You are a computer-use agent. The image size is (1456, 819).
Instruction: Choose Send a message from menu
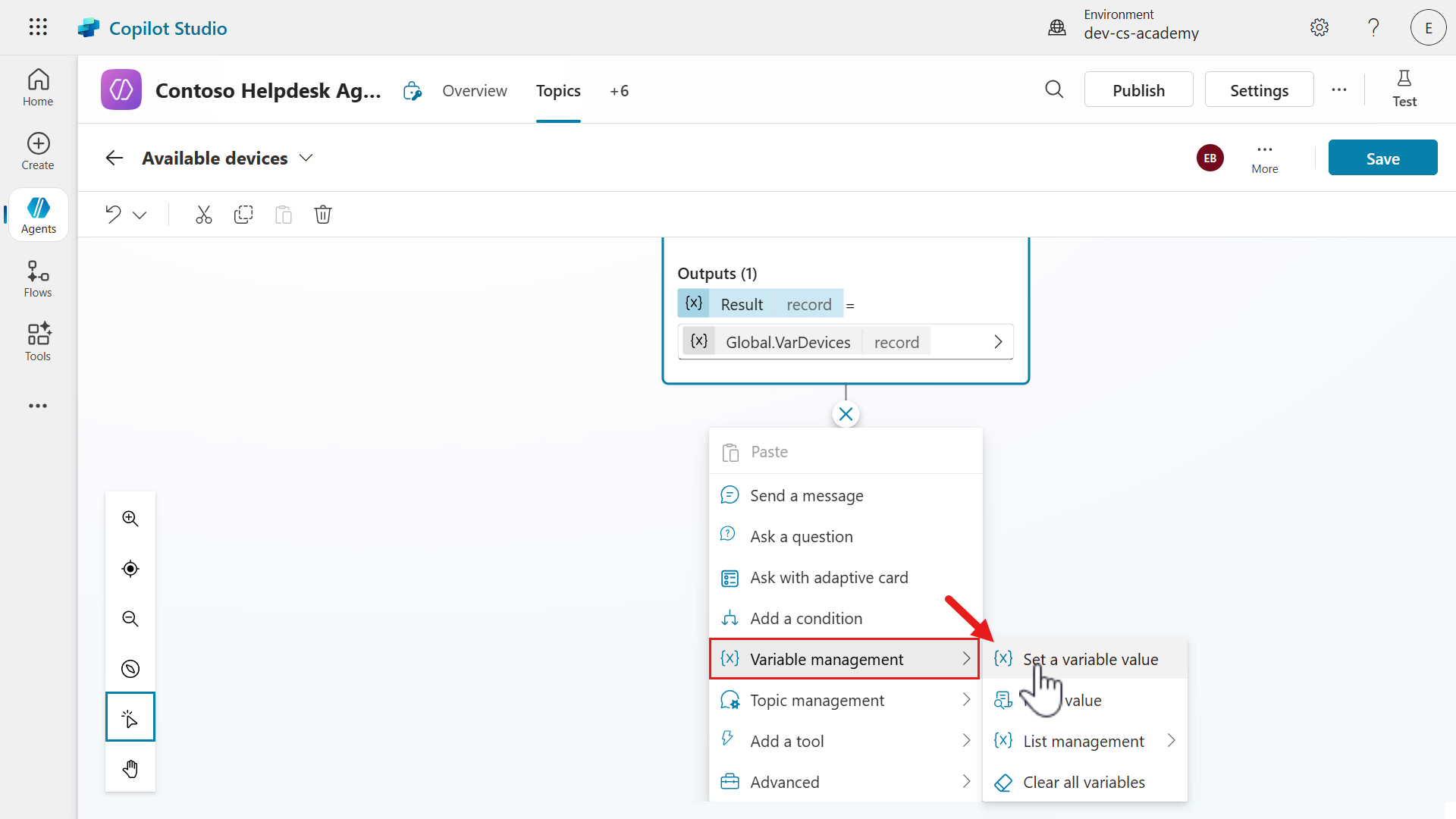(806, 495)
